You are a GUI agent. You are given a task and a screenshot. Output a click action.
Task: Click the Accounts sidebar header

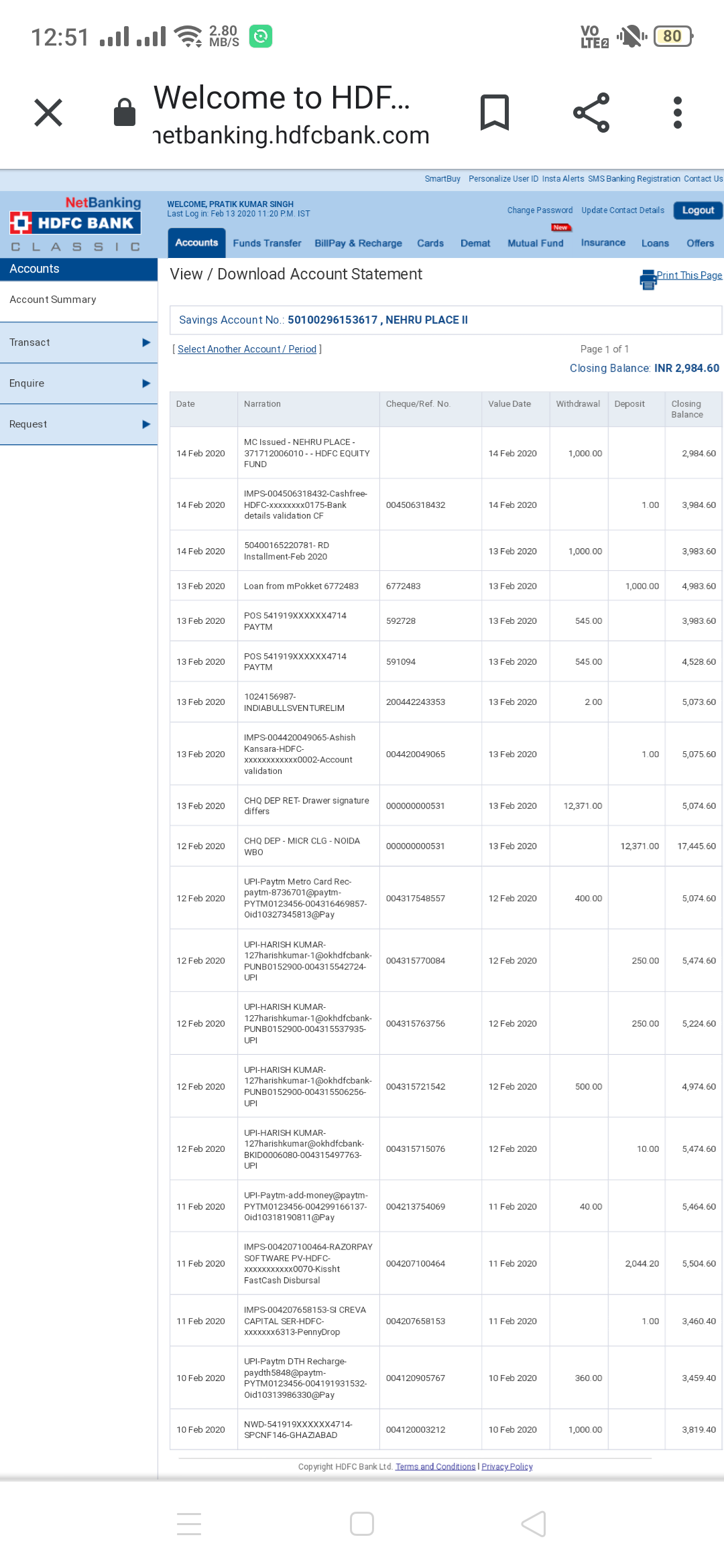pos(78,269)
